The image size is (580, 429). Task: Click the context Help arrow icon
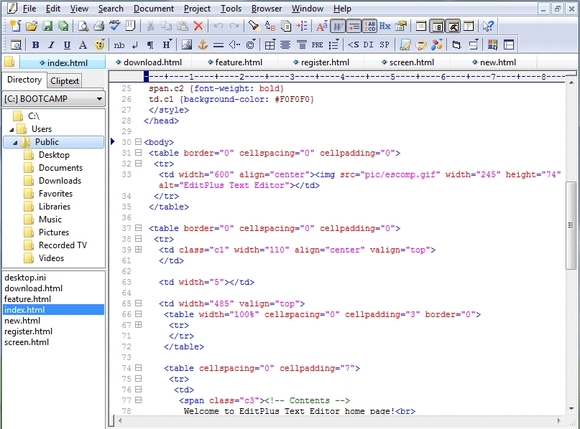click(x=488, y=26)
